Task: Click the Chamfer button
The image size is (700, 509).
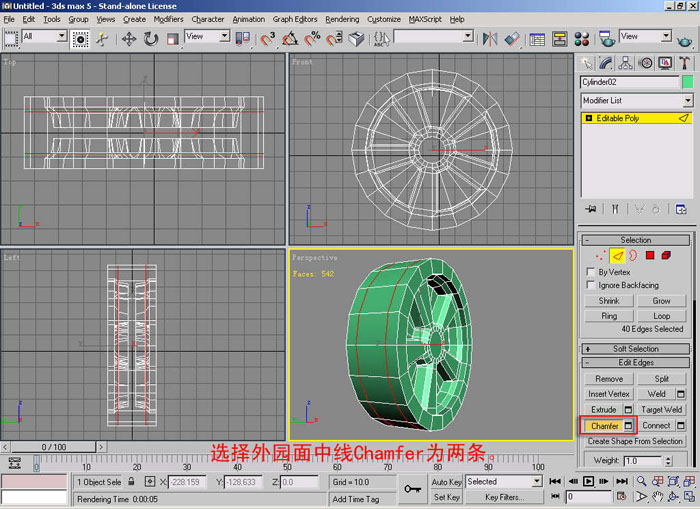Action: point(604,426)
